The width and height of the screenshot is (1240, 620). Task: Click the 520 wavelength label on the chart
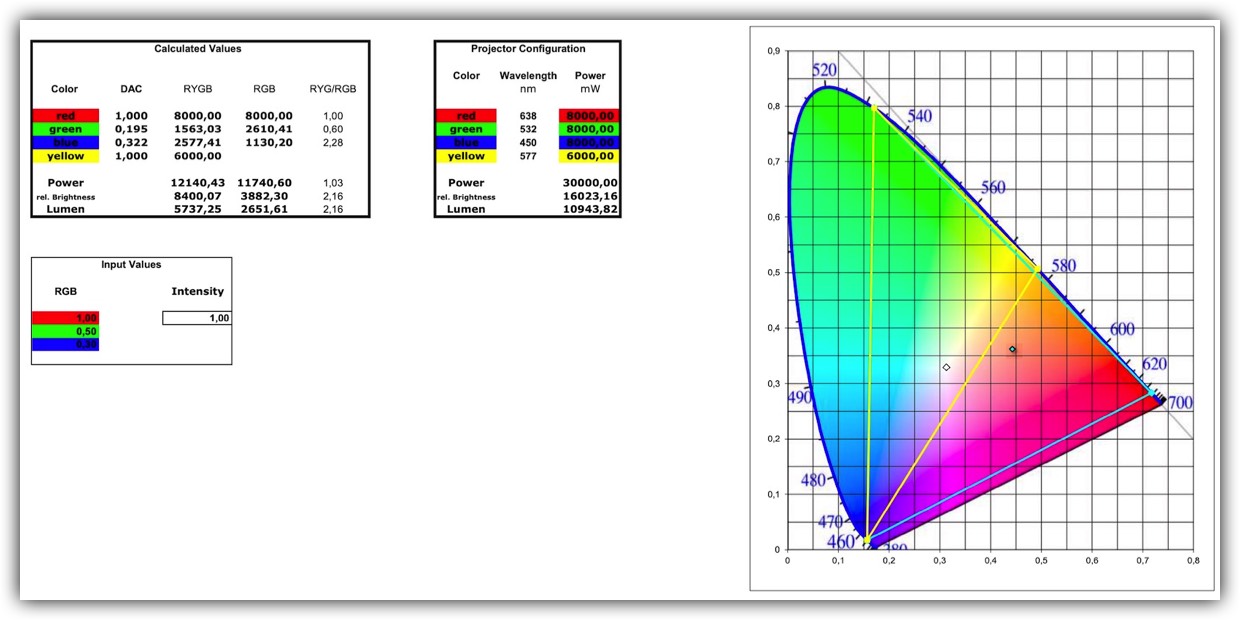click(824, 70)
